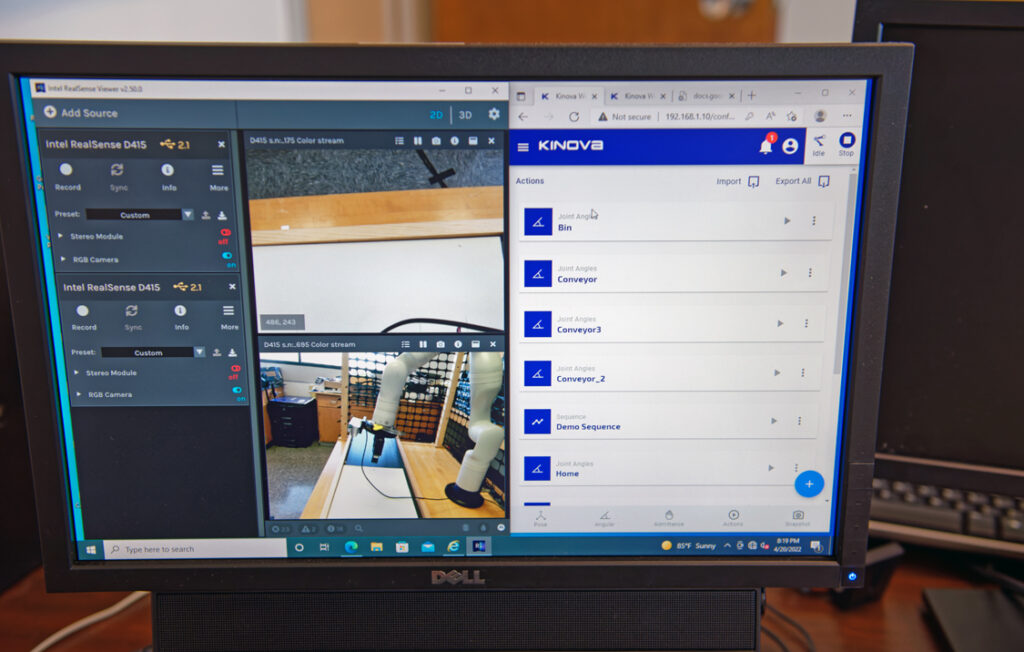Screen dimensions: 1024x652
Task: Click the Kinova notifications bell
Action: tap(766, 147)
